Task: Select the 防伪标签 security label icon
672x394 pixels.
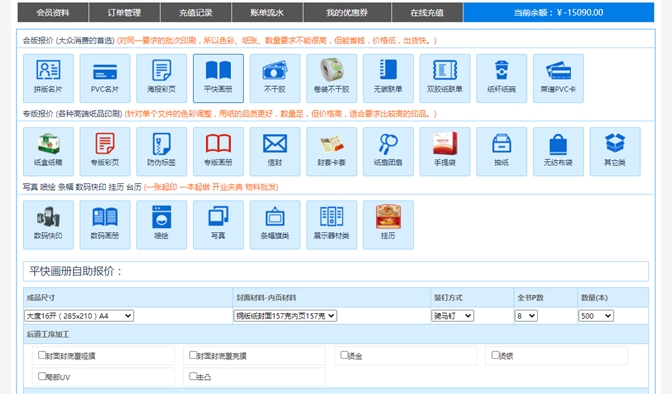Action: coord(162,152)
